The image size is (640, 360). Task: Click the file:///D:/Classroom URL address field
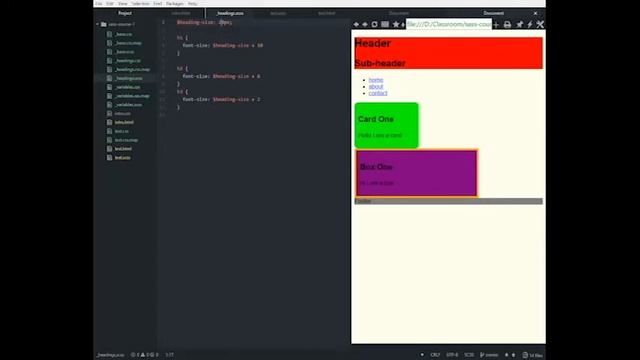pyautogui.click(x=449, y=24)
